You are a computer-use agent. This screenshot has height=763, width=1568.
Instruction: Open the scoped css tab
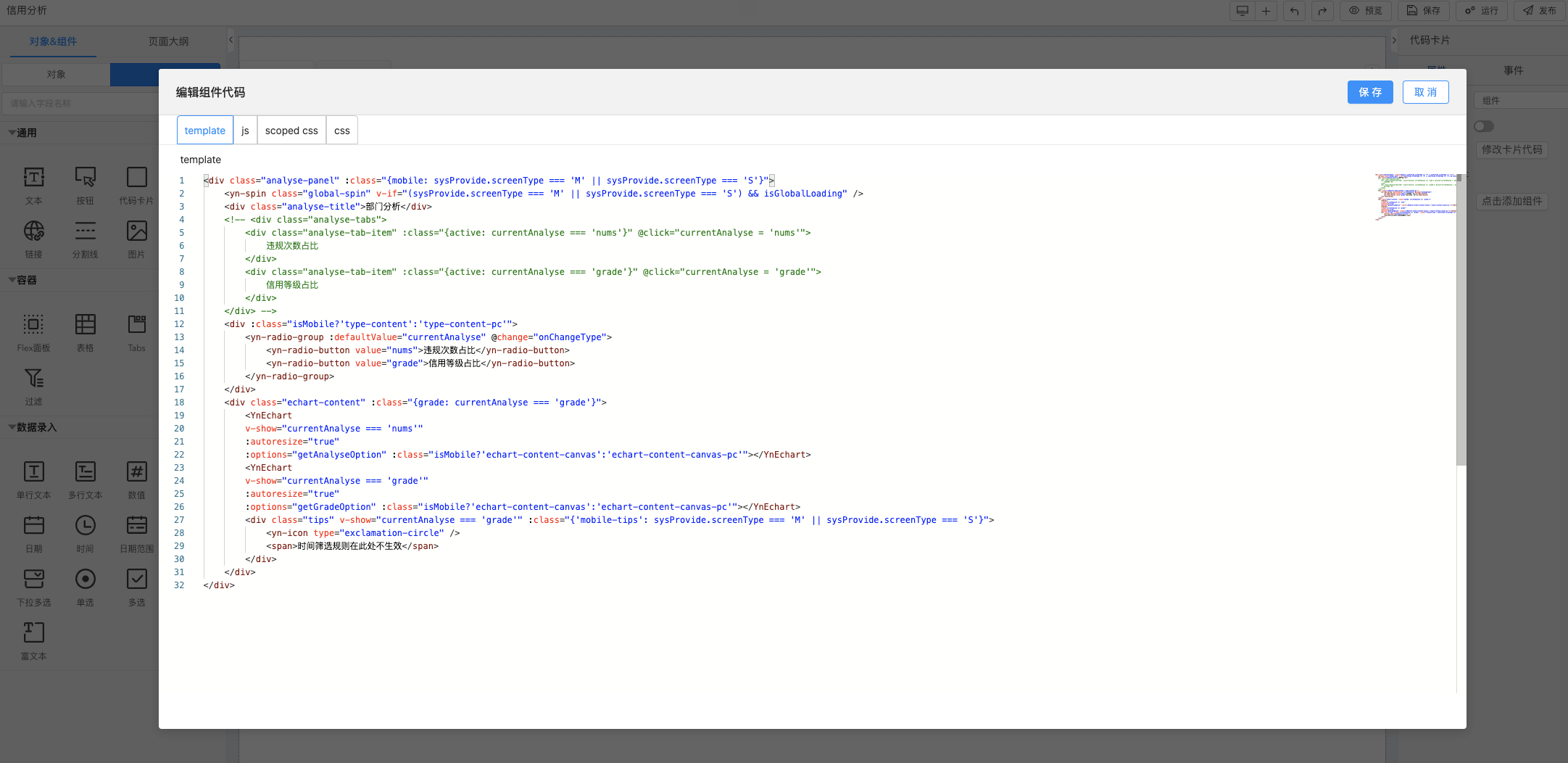[291, 131]
